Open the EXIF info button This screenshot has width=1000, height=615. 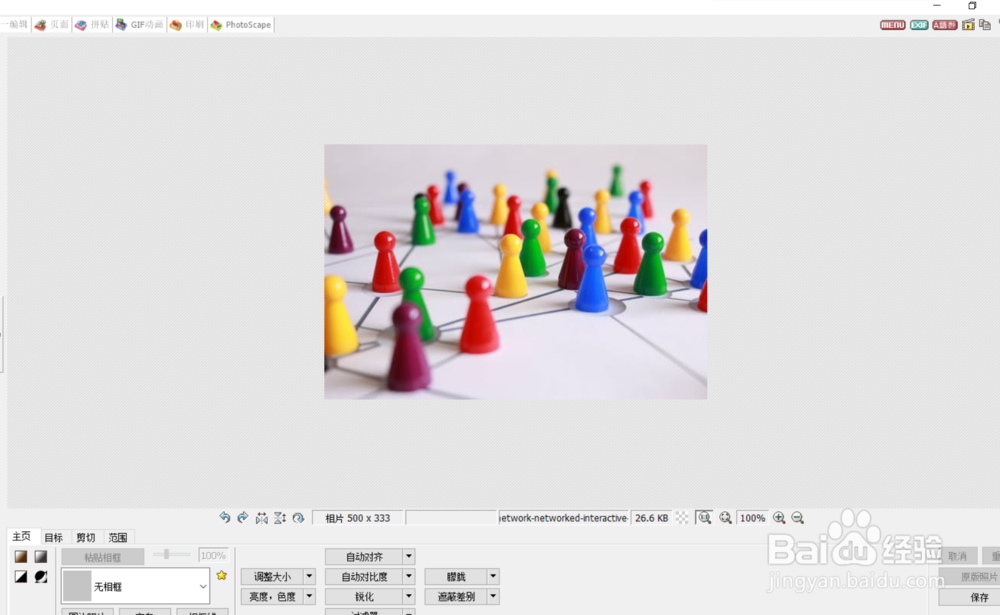pyautogui.click(x=919, y=25)
